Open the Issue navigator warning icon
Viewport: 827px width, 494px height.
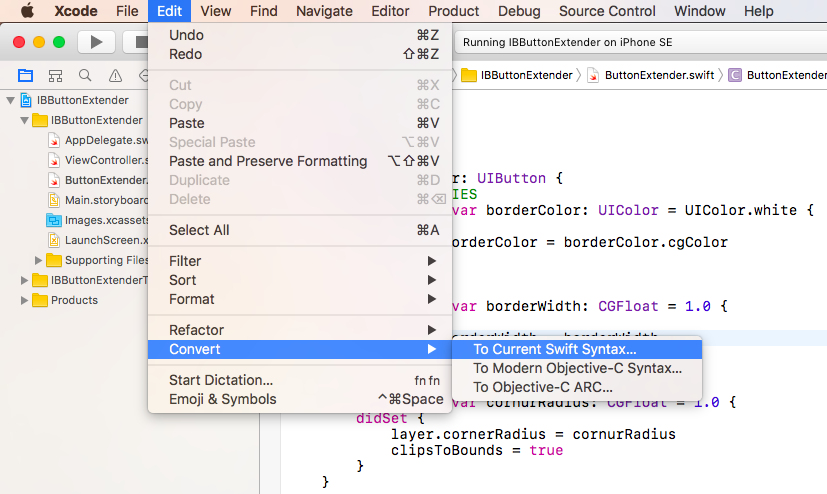coord(115,76)
